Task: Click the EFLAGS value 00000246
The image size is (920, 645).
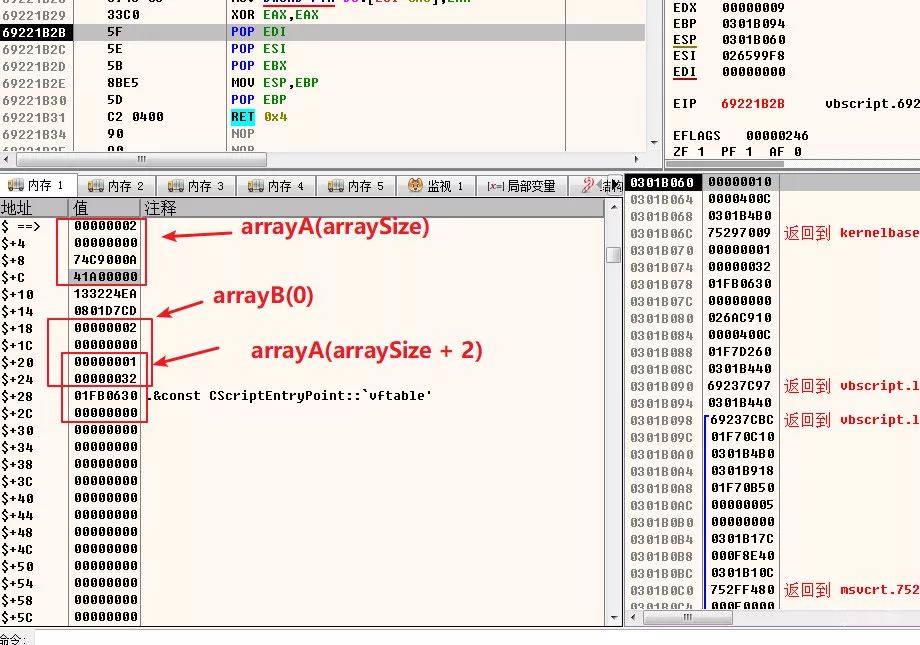Action: pyautogui.click(x=777, y=136)
